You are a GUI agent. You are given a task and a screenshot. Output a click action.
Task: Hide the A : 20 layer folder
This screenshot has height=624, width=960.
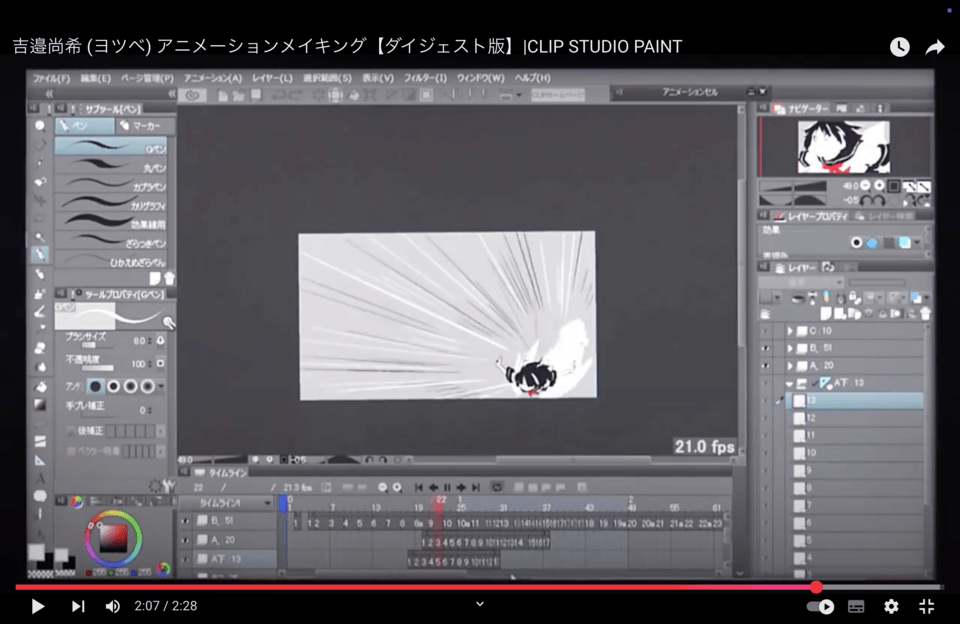[x=765, y=366]
